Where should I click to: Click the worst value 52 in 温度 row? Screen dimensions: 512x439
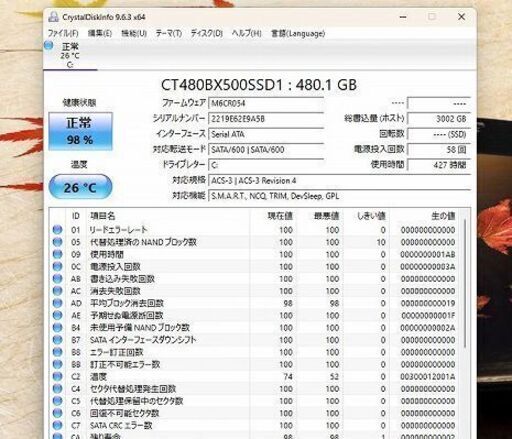(x=334, y=377)
